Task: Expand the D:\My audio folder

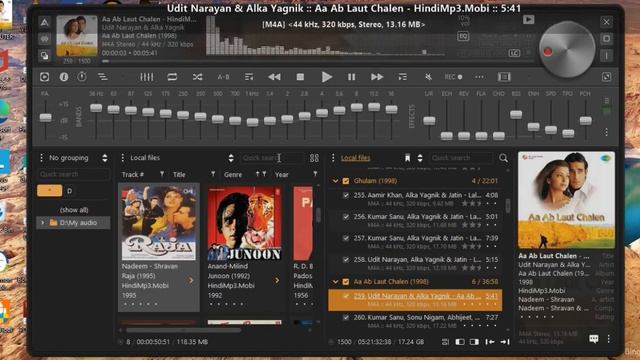Action: tap(42, 223)
